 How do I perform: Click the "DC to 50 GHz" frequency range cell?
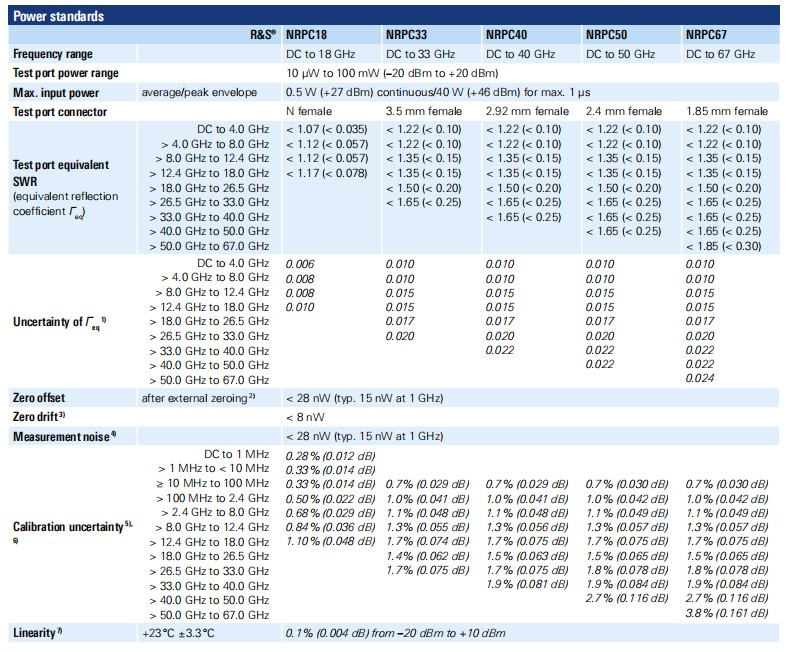pyautogui.click(x=620, y=54)
